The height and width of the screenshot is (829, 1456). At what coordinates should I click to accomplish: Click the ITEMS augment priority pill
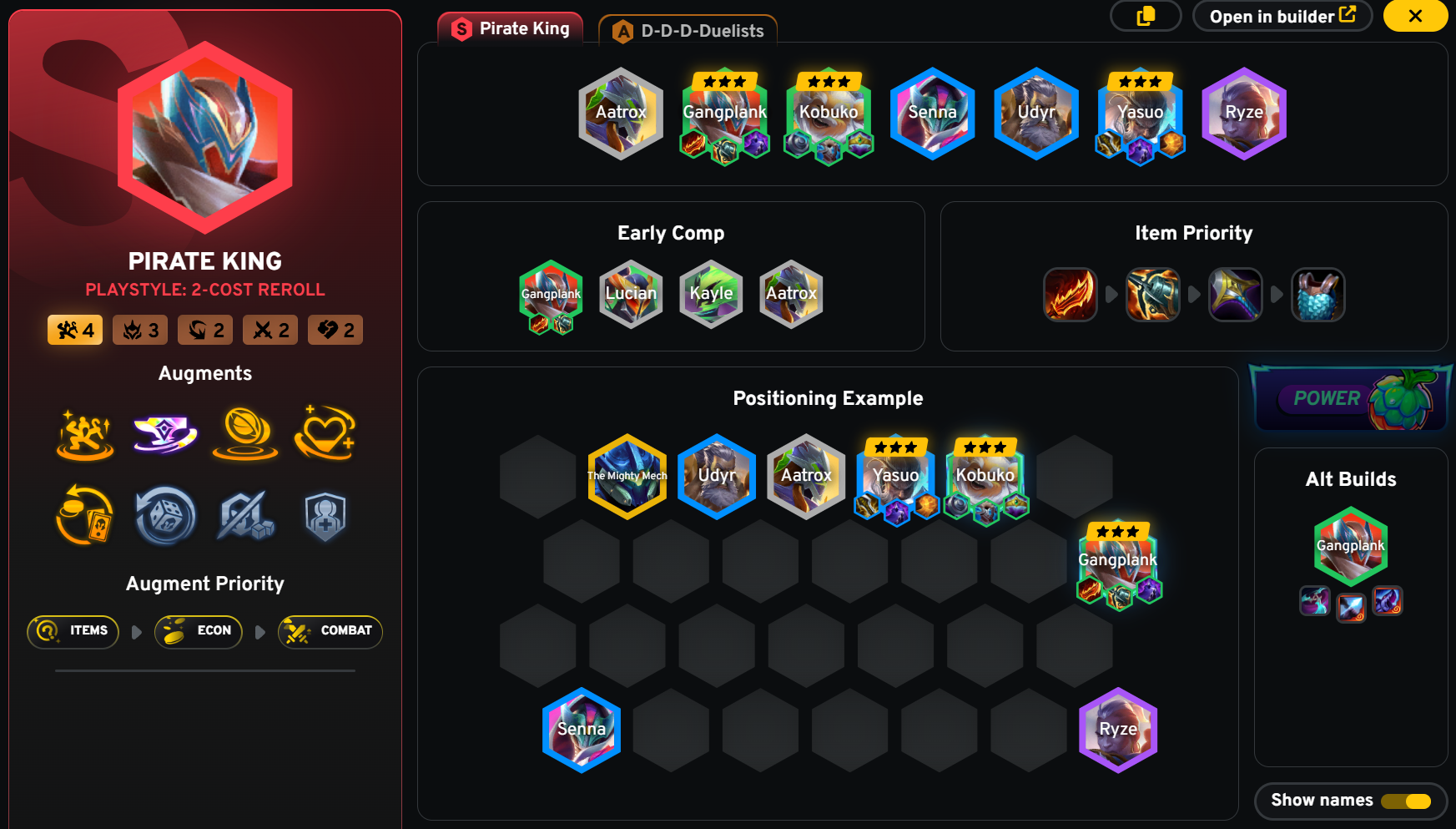(73, 631)
